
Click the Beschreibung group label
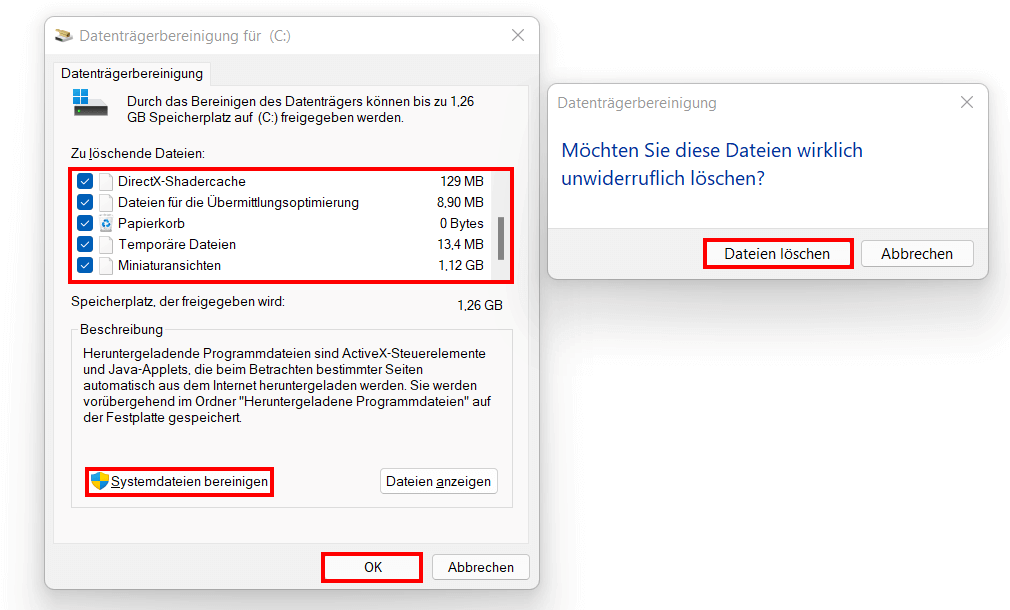pos(122,329)
